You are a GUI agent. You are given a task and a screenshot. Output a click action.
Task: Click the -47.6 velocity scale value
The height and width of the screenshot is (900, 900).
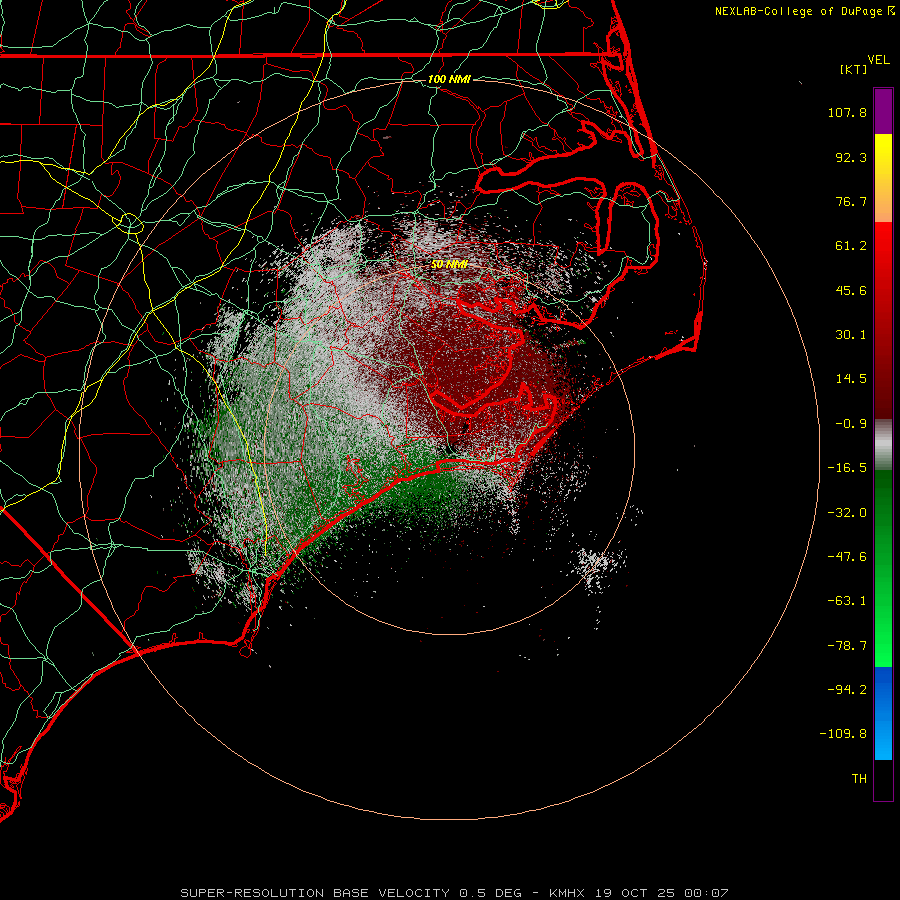tap(847, 557)
